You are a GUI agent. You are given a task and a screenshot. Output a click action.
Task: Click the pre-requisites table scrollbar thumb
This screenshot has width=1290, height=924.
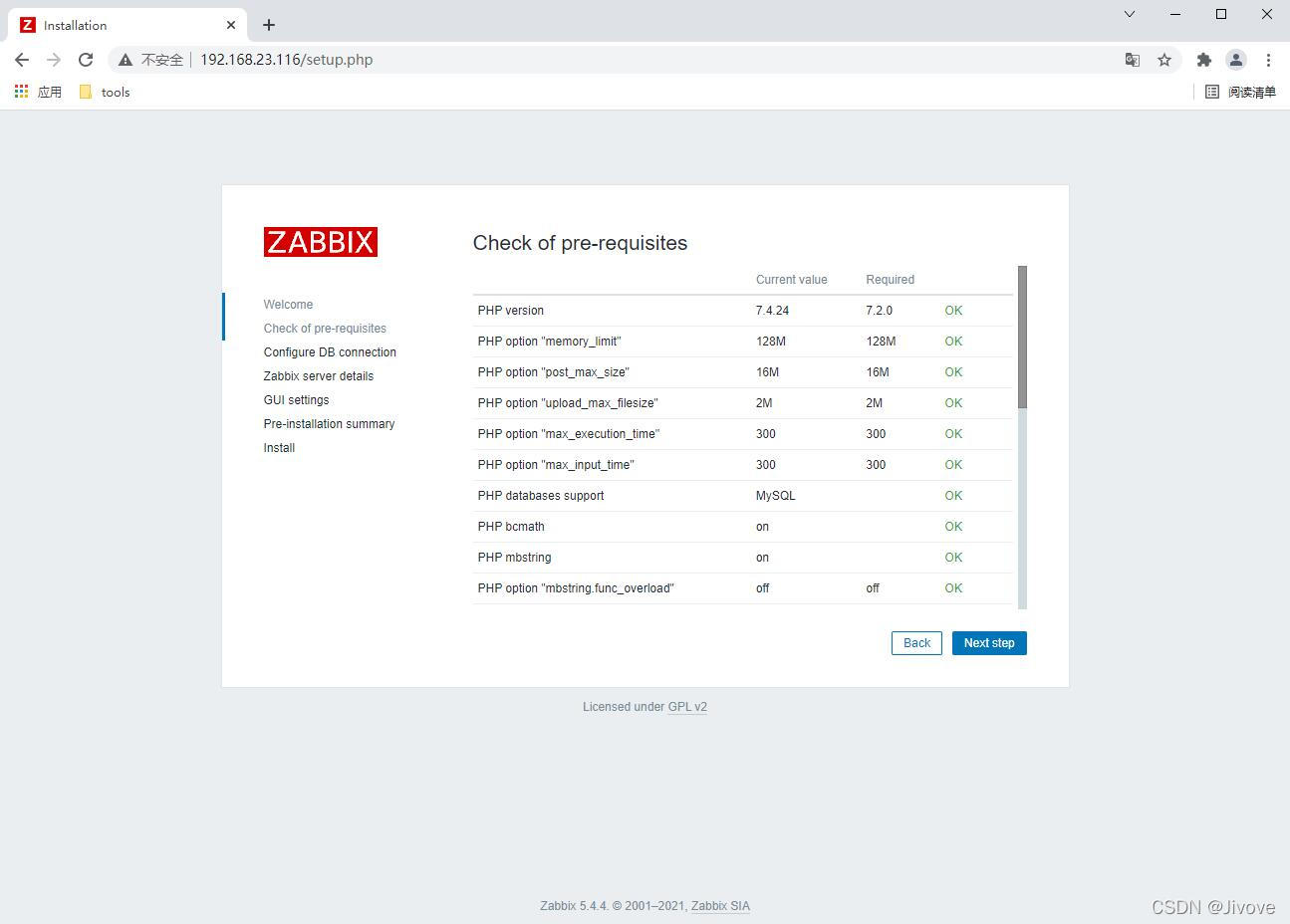pyautogui.click(x=1022, y=337)
